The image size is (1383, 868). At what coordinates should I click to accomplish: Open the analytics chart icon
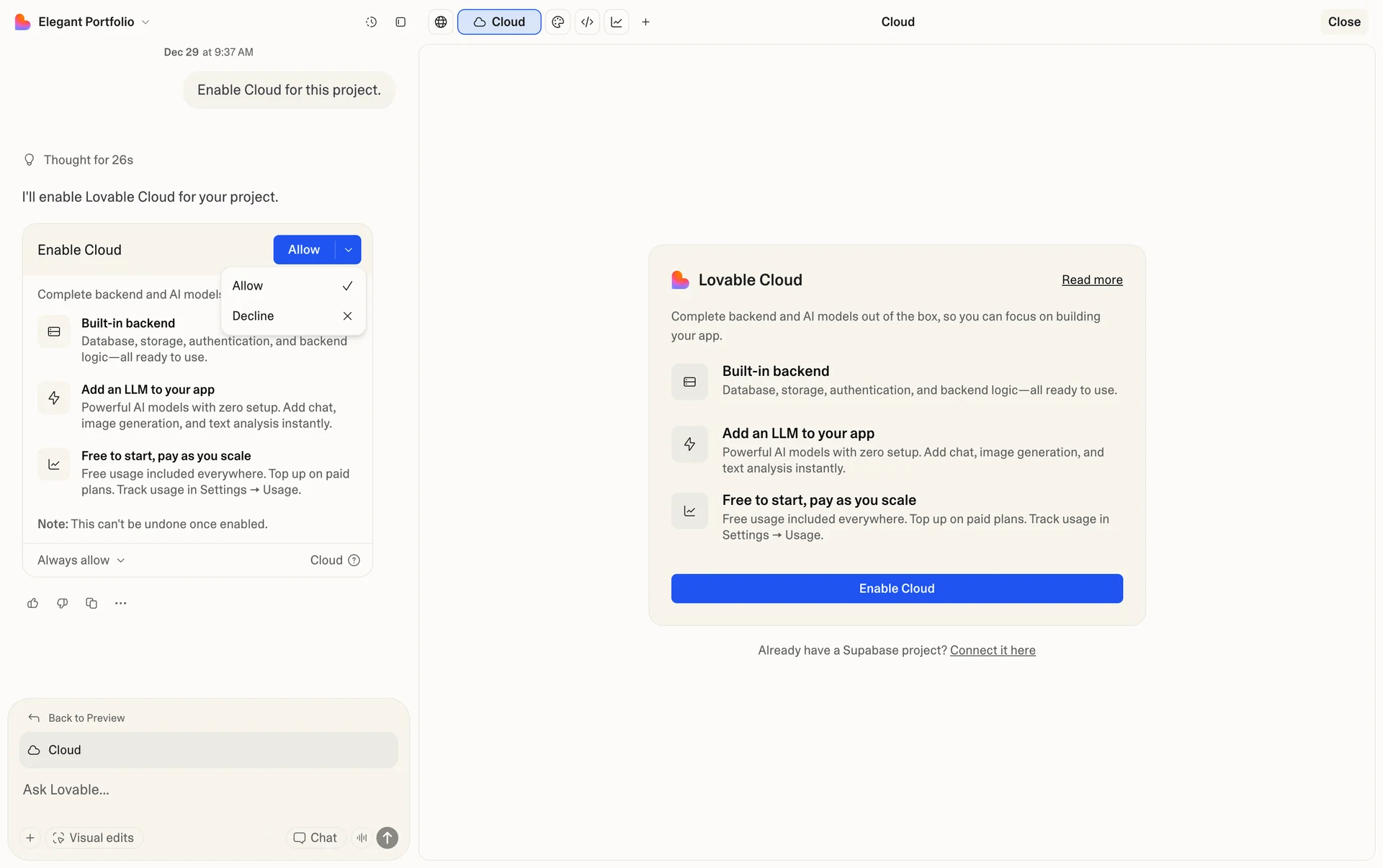point(617,22)
